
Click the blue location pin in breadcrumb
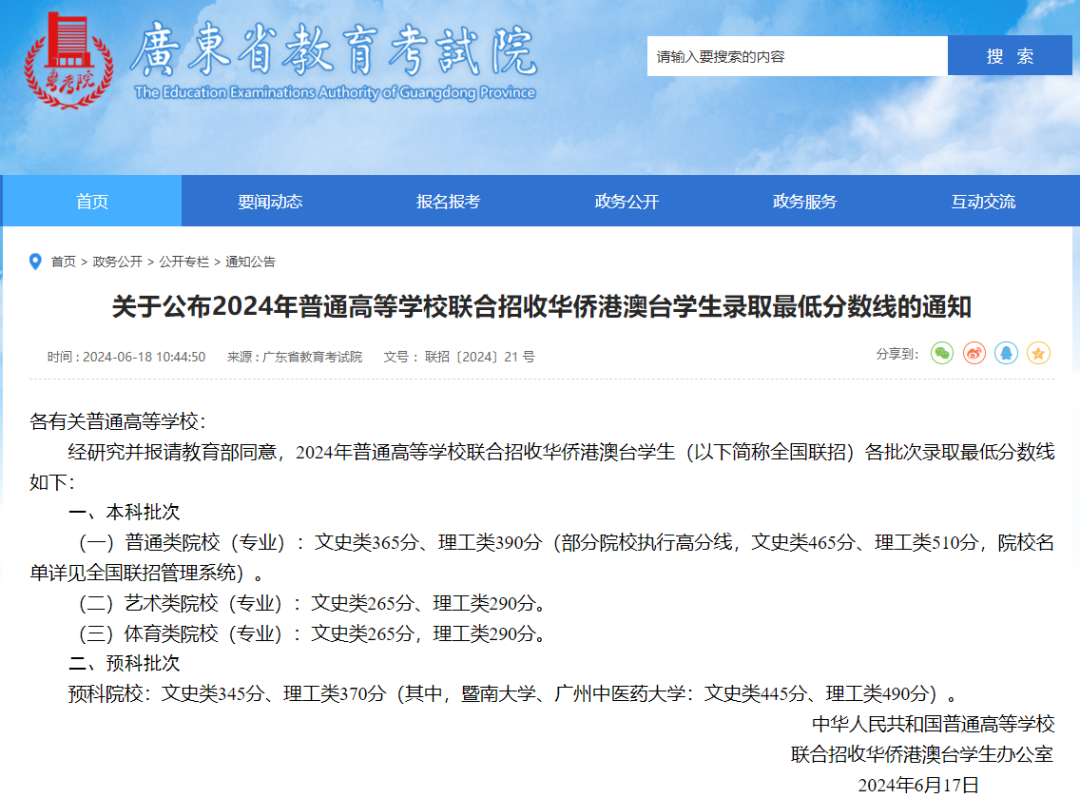(x=35, y=262)
